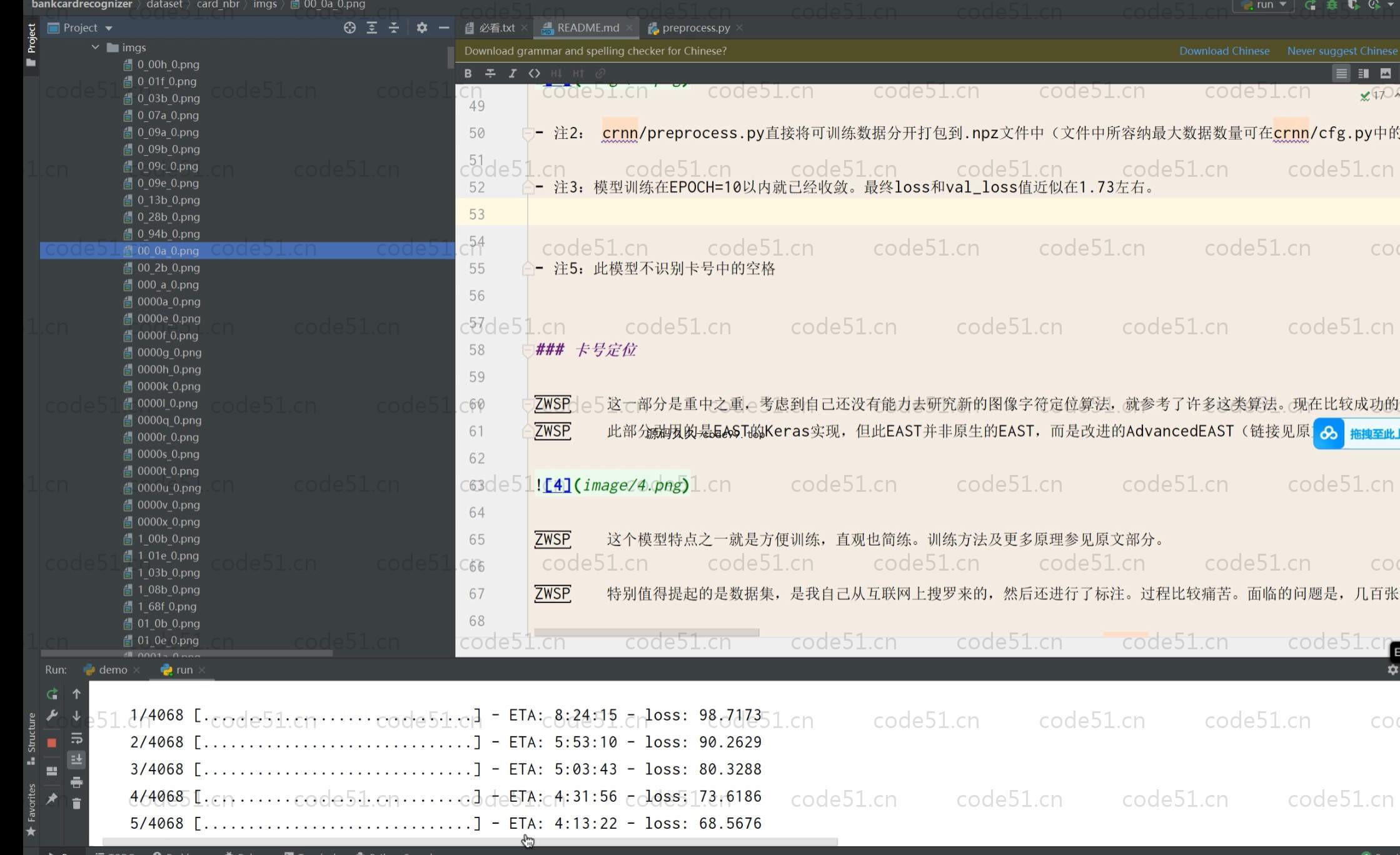Screen dimensions: 1400x855
Task: Rerun the run configuration in Run panel
Action: click(x=52, y=694)
